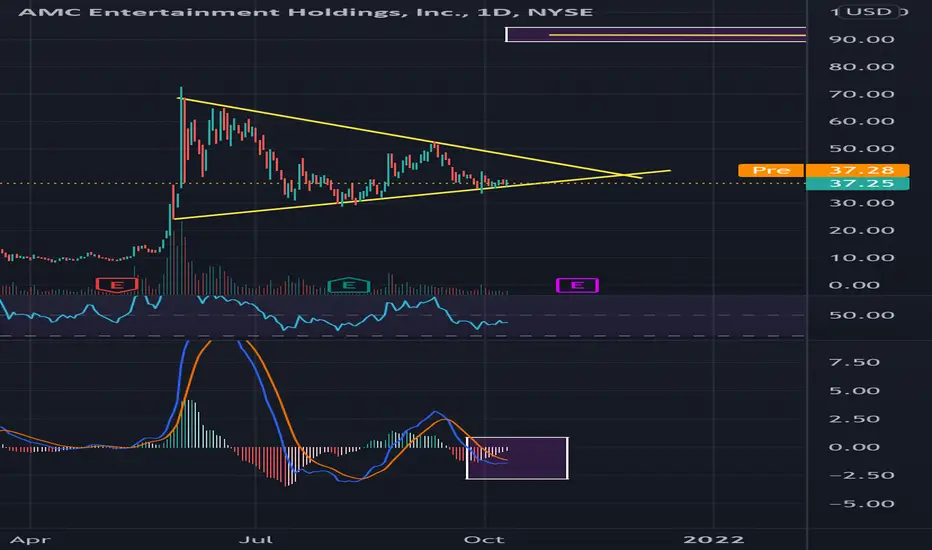The width and height of the screenshot is (932, 550).
Task: Click the 70.00 price axis label
Action: (x=862, y=94)
